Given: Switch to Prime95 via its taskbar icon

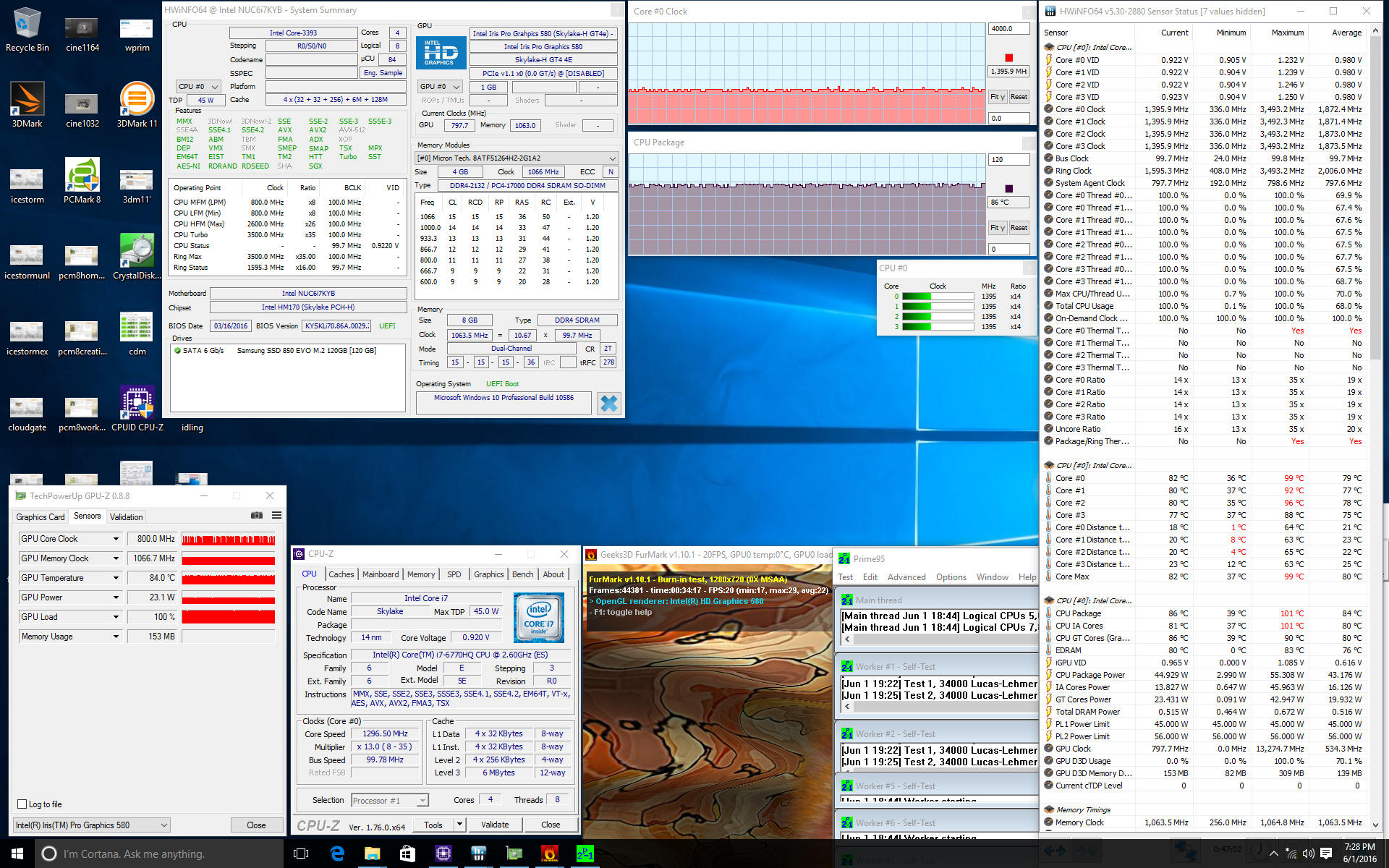Looking at the screenshot, I should [x=585, y=854].
